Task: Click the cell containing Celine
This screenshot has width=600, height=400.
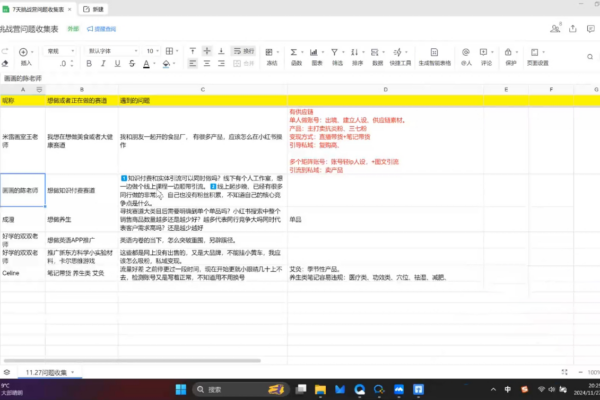Action: [23, 273]
